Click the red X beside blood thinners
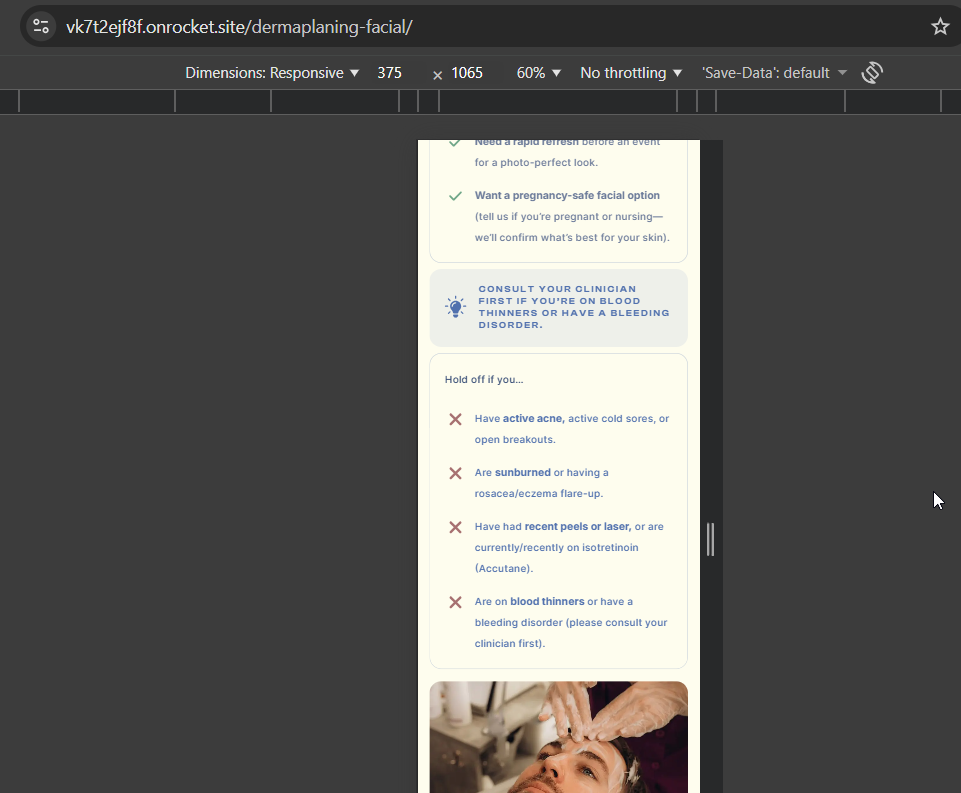961x793 pixels. [455, 602]
